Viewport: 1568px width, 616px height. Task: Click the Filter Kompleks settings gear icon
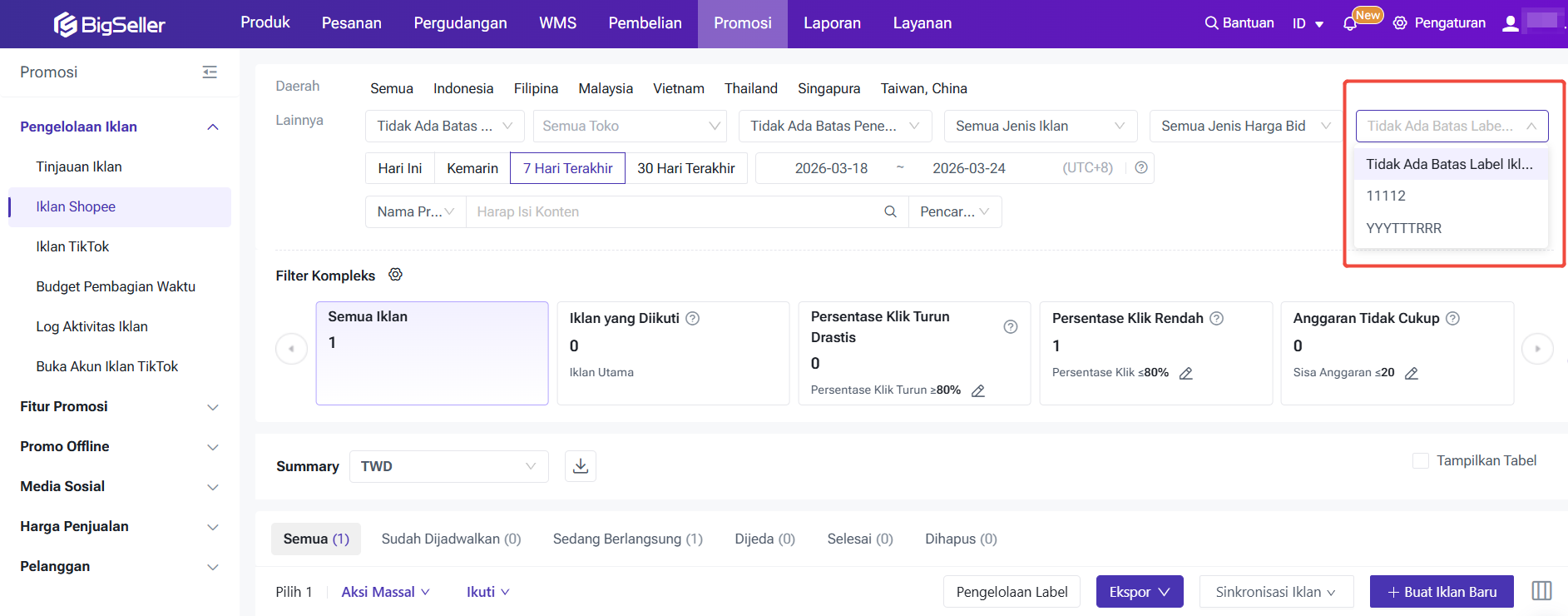(x=396, y=275)
